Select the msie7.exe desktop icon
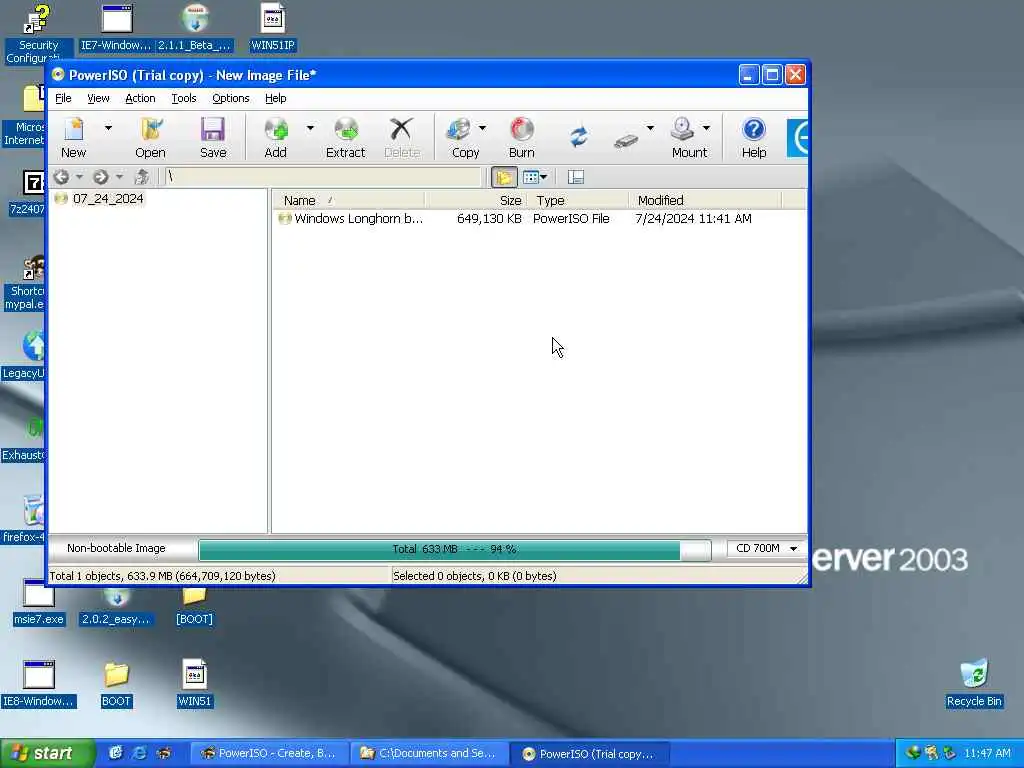Screen dimensions: 1024x768 coord(39,603)
